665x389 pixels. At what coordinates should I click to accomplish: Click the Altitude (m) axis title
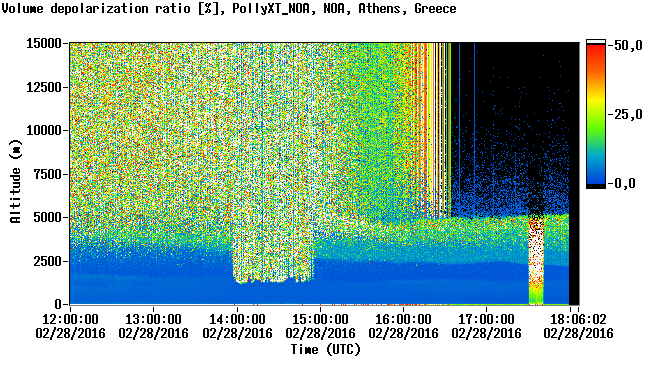pos(15,181)
